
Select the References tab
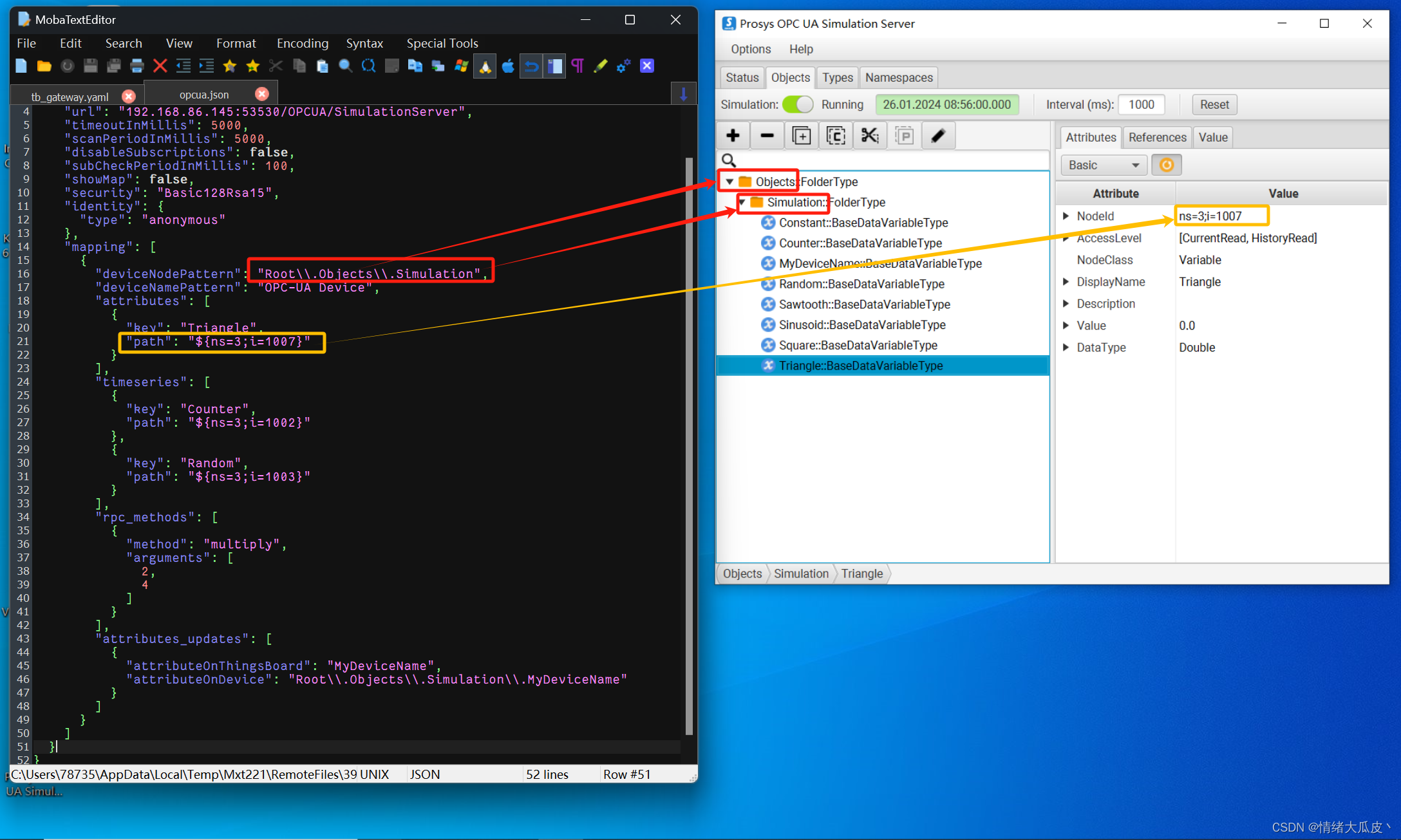pos(1156,137)
